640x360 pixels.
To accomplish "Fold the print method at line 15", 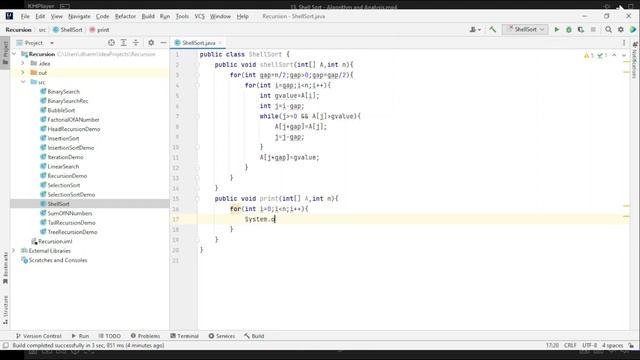I will coord(197,198).
